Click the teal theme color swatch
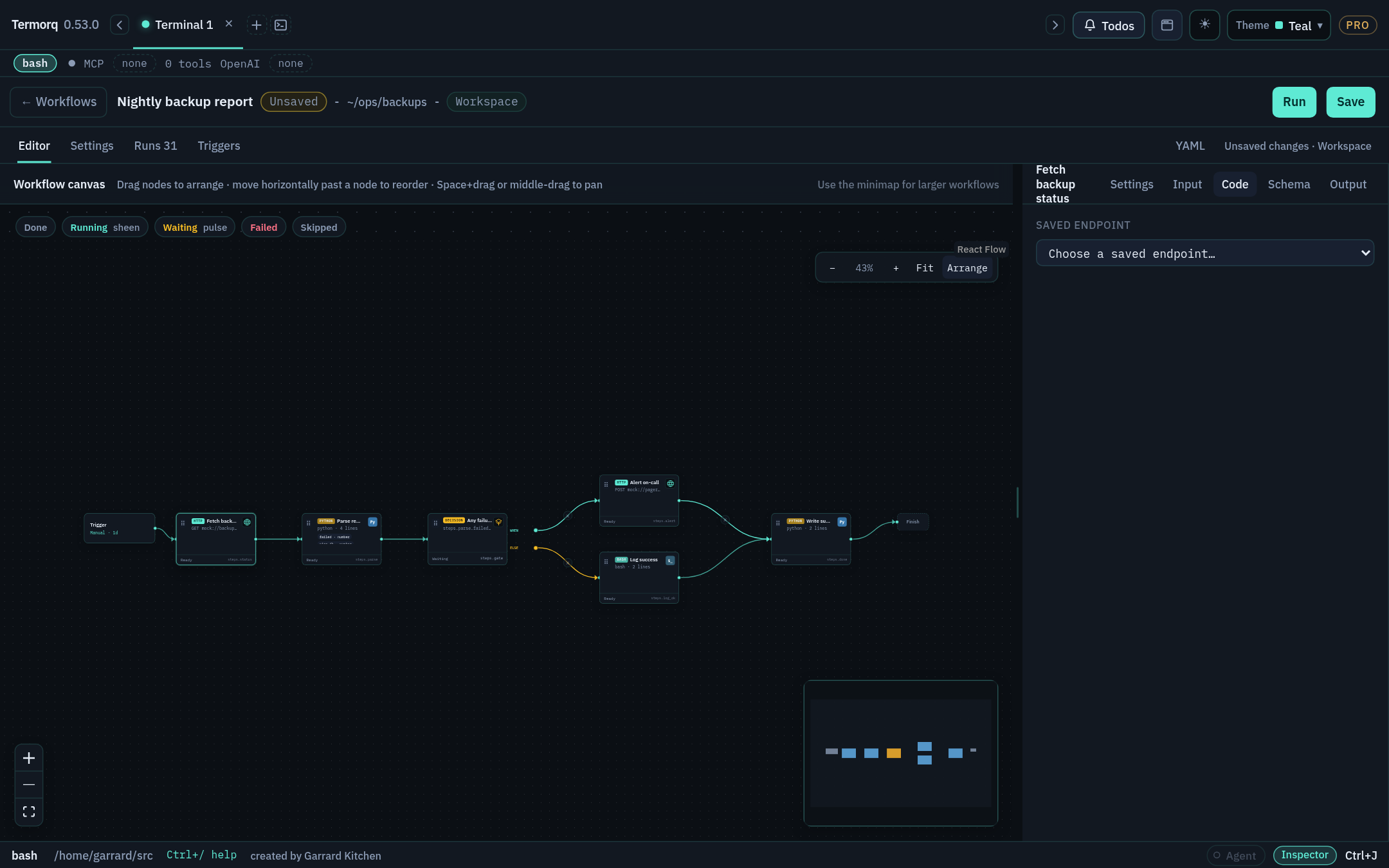Screen dimensions: 1389x868 pyautogui.click(x=1279, y=26)
